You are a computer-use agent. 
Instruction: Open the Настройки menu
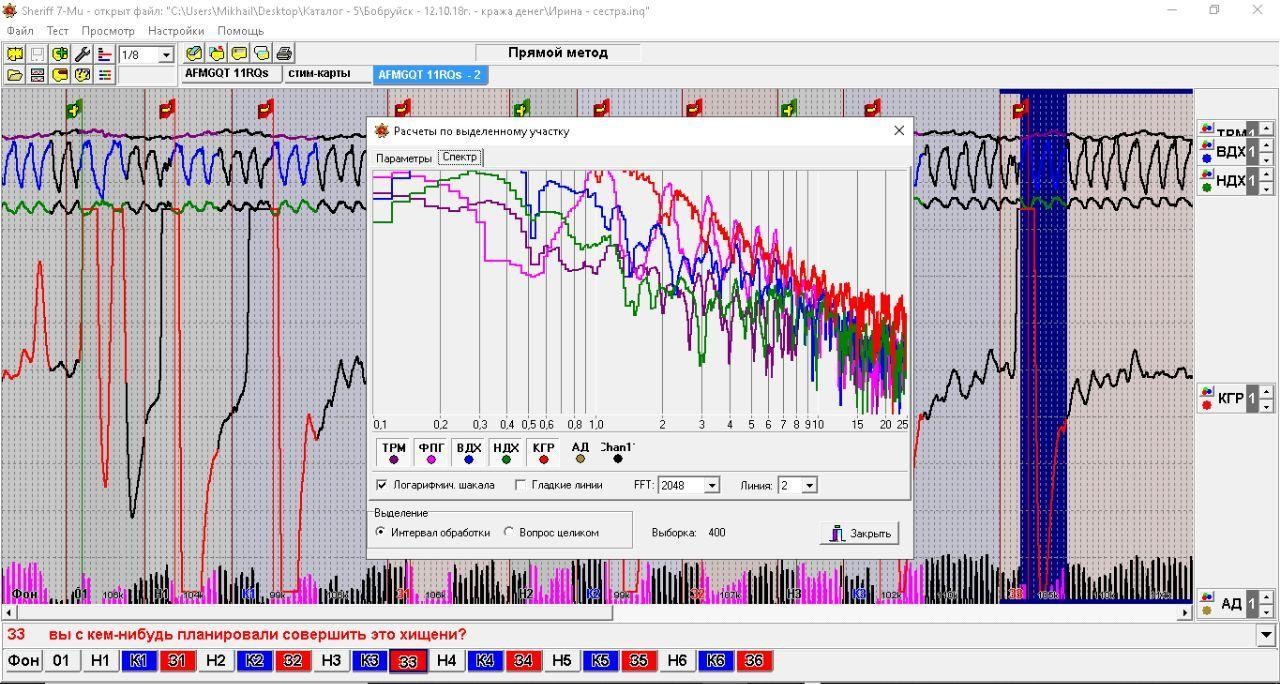pyautogui.click(x=176, y=31)
